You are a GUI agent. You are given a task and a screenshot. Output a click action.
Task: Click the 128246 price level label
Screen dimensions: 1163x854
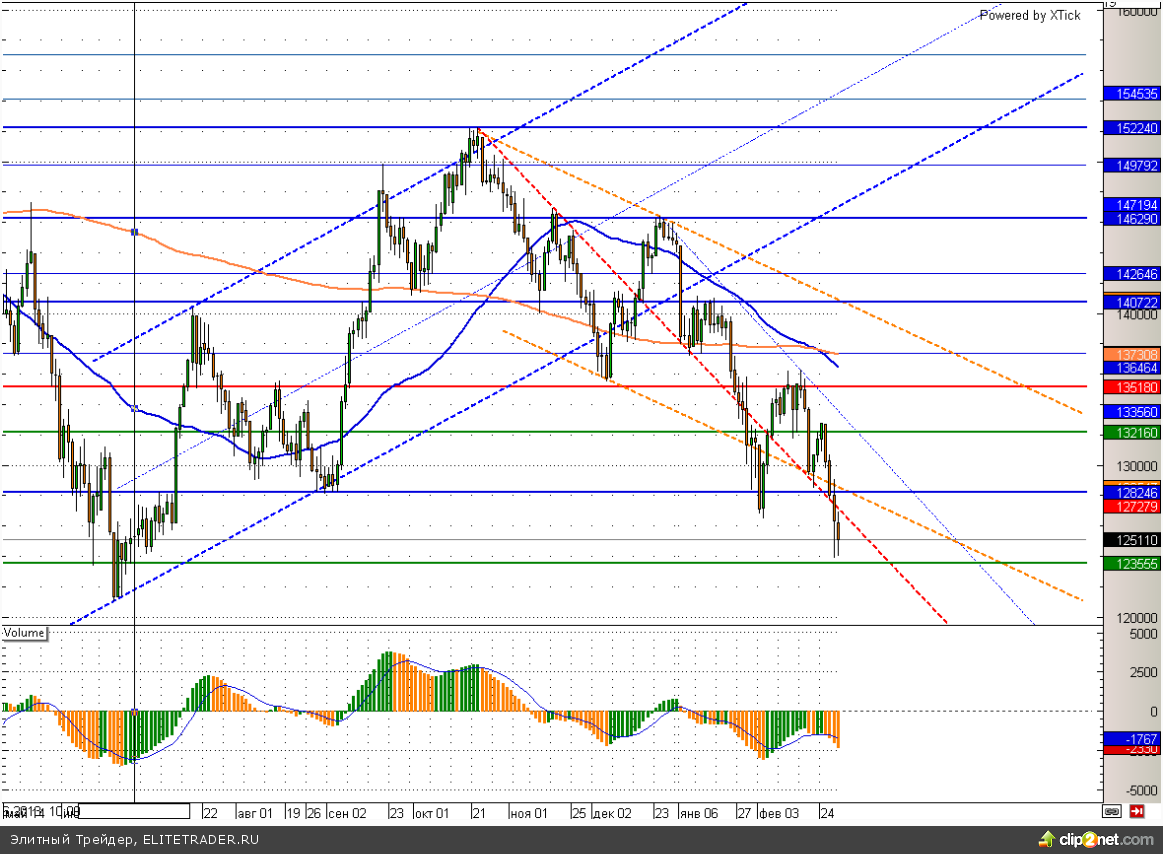(x=1132, y=493)
